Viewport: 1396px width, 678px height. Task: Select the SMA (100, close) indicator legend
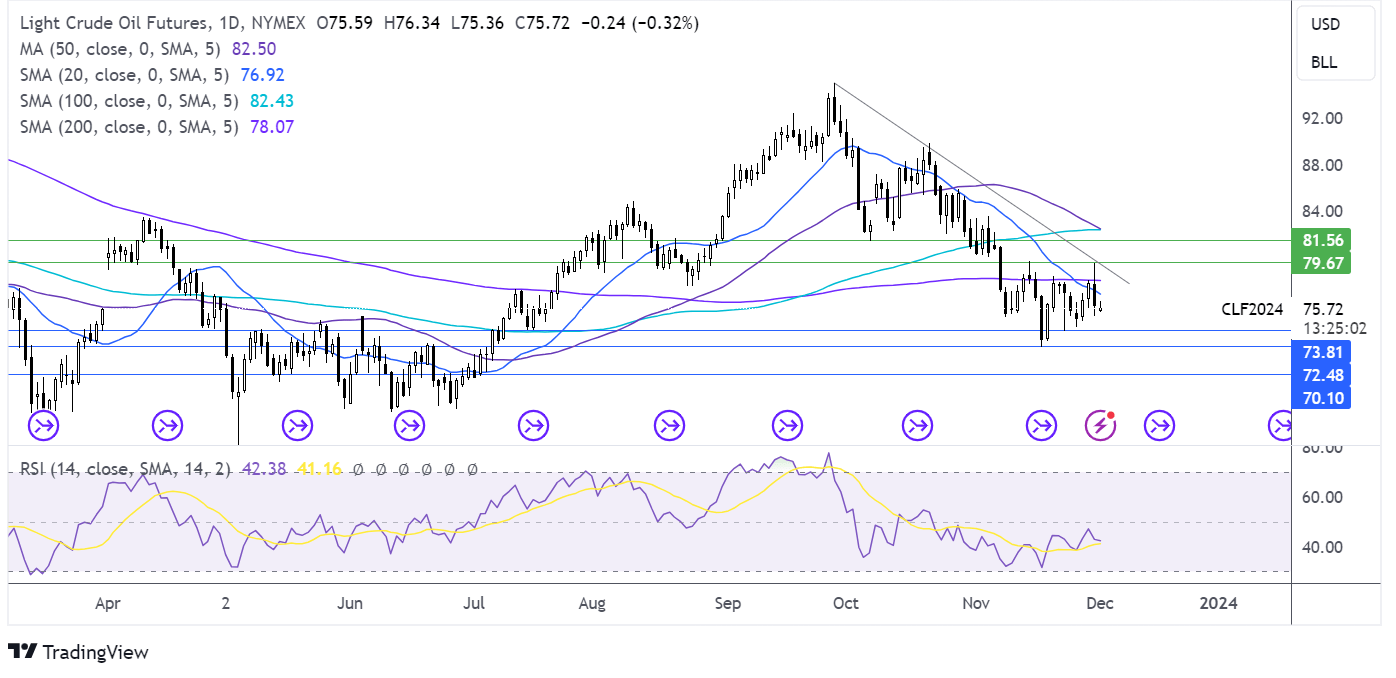coord(129,101)
